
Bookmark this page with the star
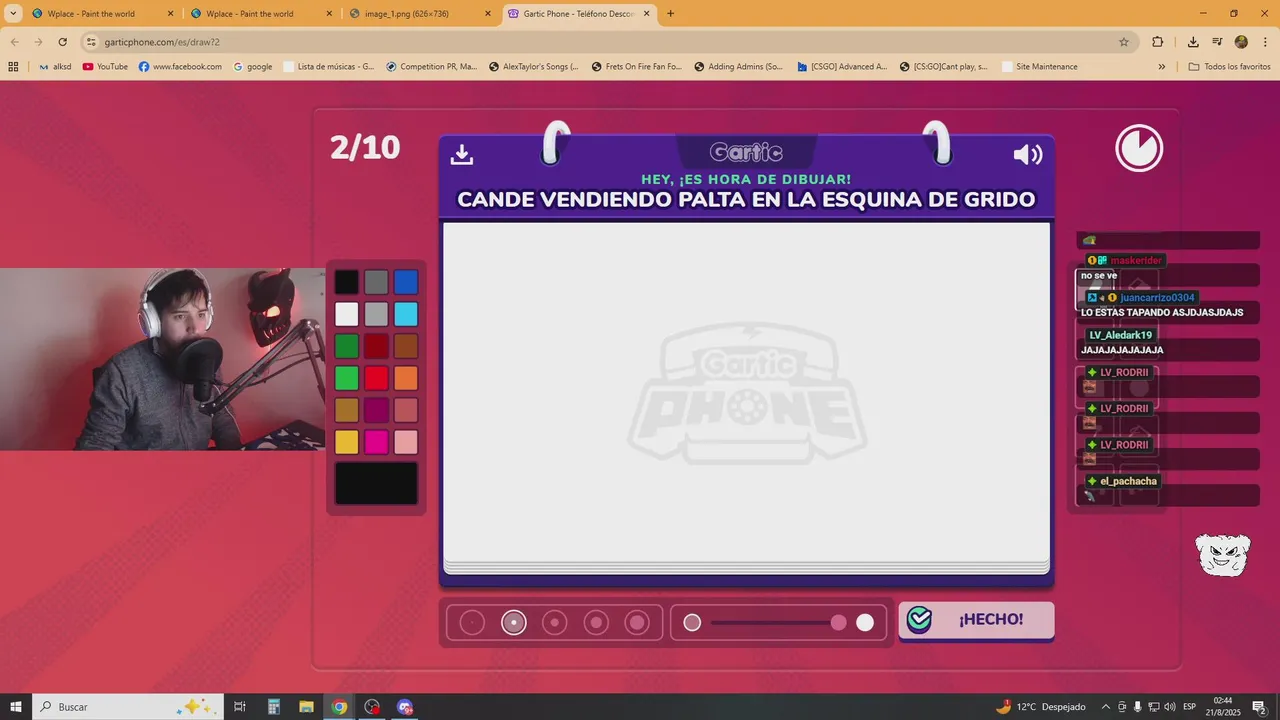tap(1123, 42)
